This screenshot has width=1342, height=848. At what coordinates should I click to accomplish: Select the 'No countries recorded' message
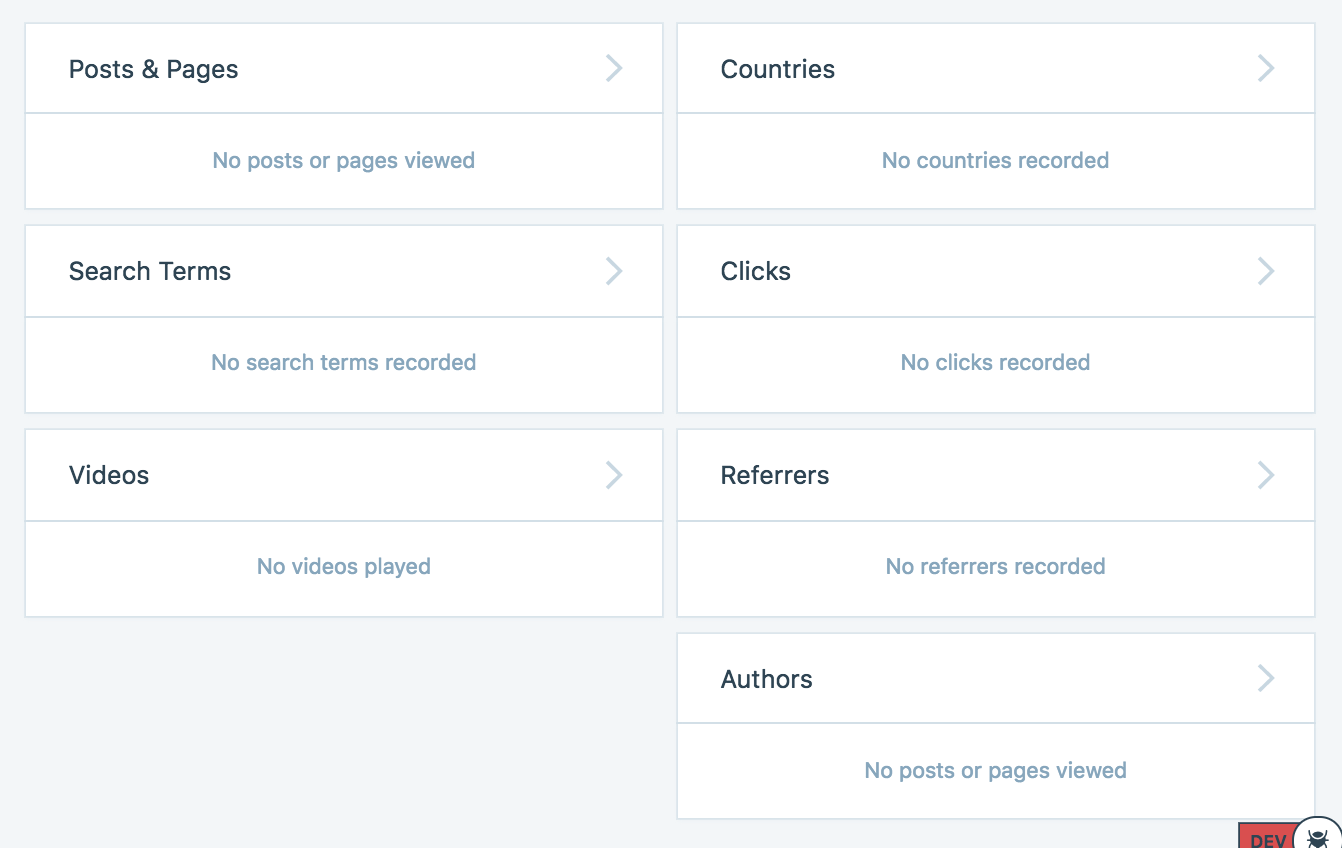(x=996, y=160)
